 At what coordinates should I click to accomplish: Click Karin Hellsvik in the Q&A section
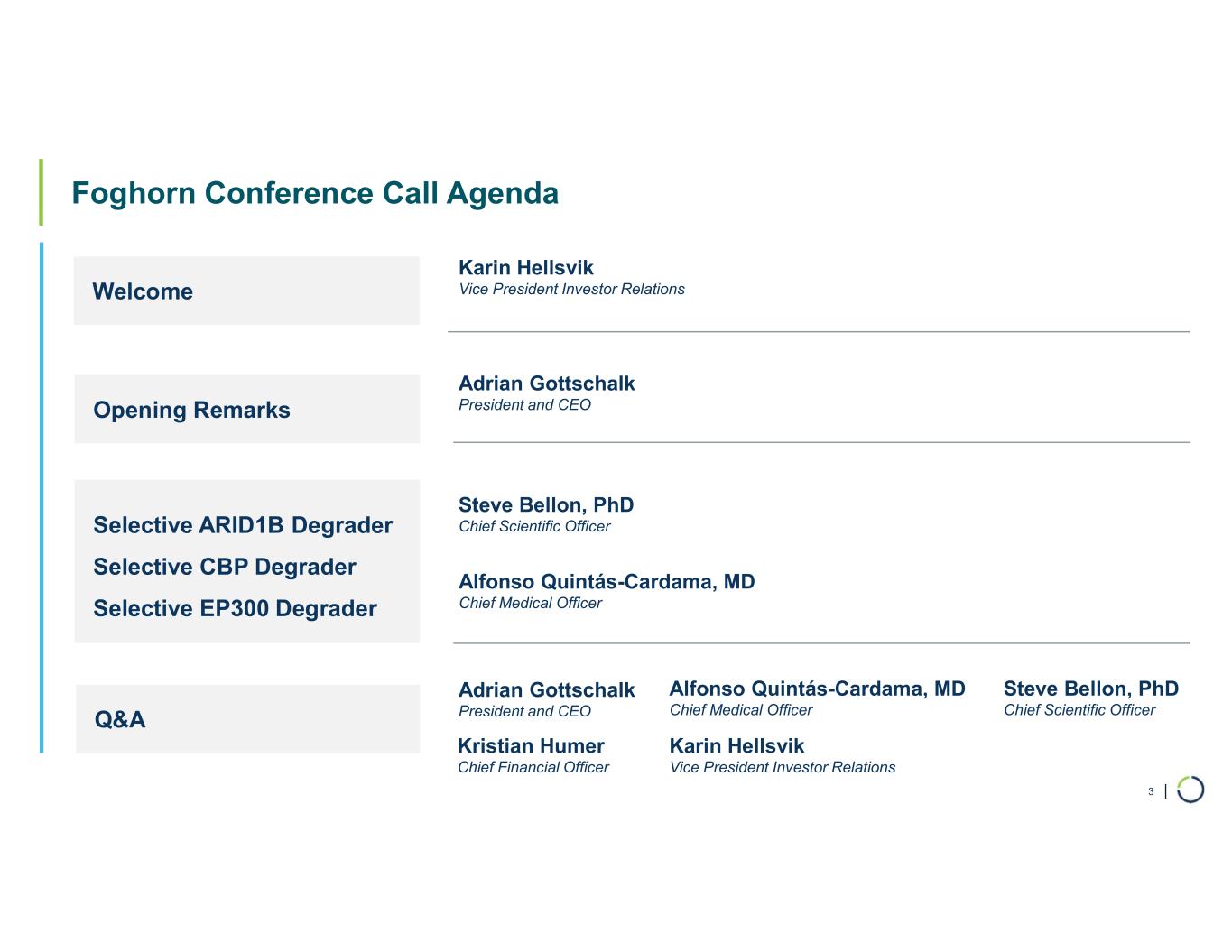click(736, 746)
